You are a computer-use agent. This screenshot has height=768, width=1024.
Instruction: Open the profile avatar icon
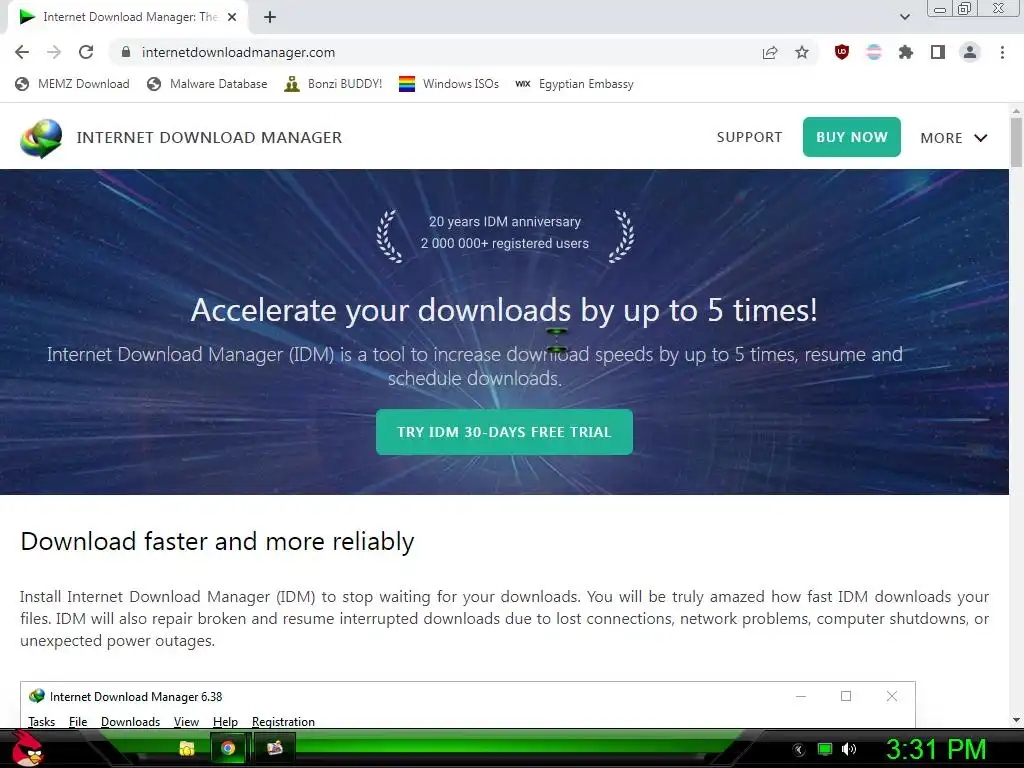[970, 52]
